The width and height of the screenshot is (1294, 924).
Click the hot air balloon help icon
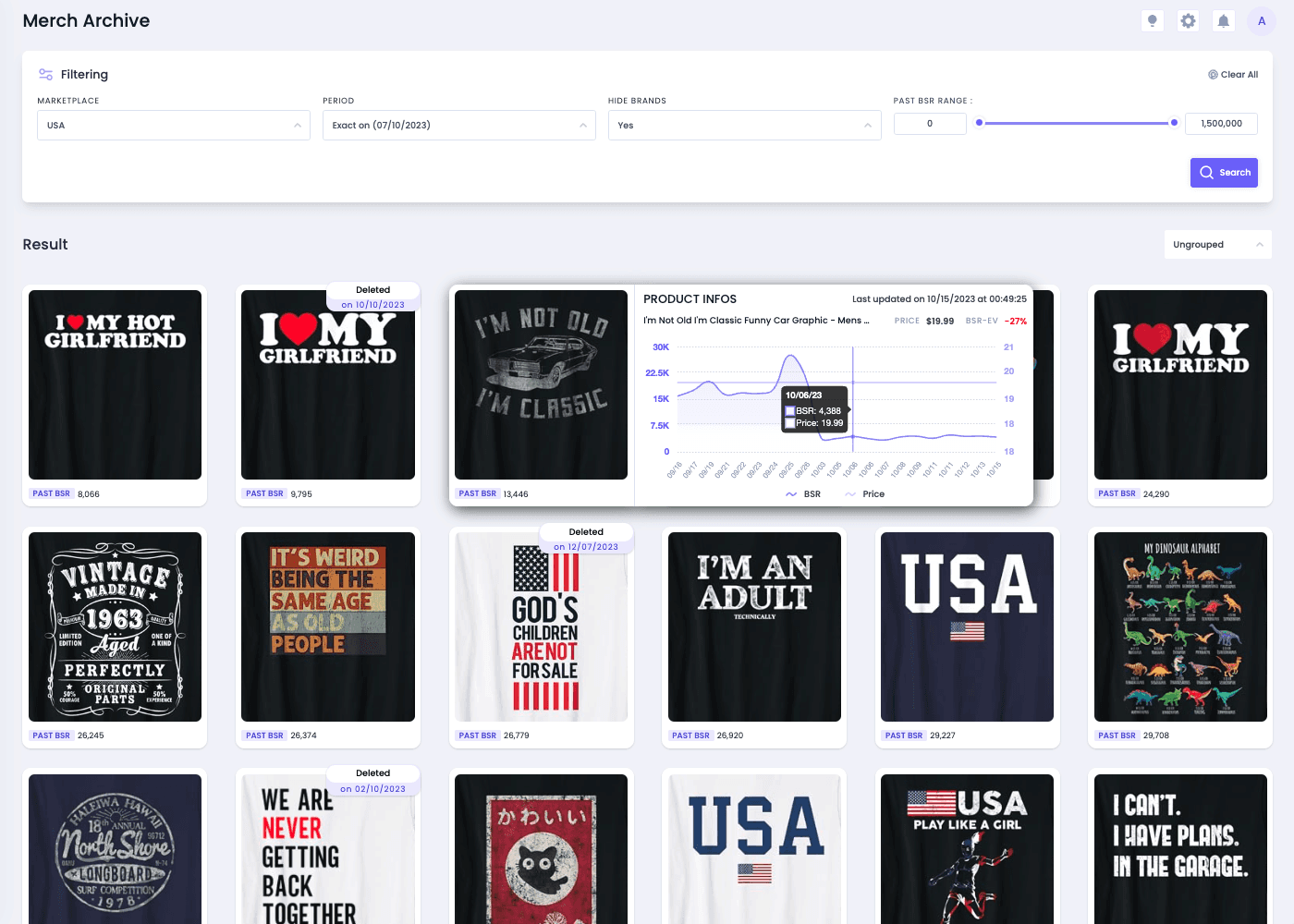point(1152,20)
